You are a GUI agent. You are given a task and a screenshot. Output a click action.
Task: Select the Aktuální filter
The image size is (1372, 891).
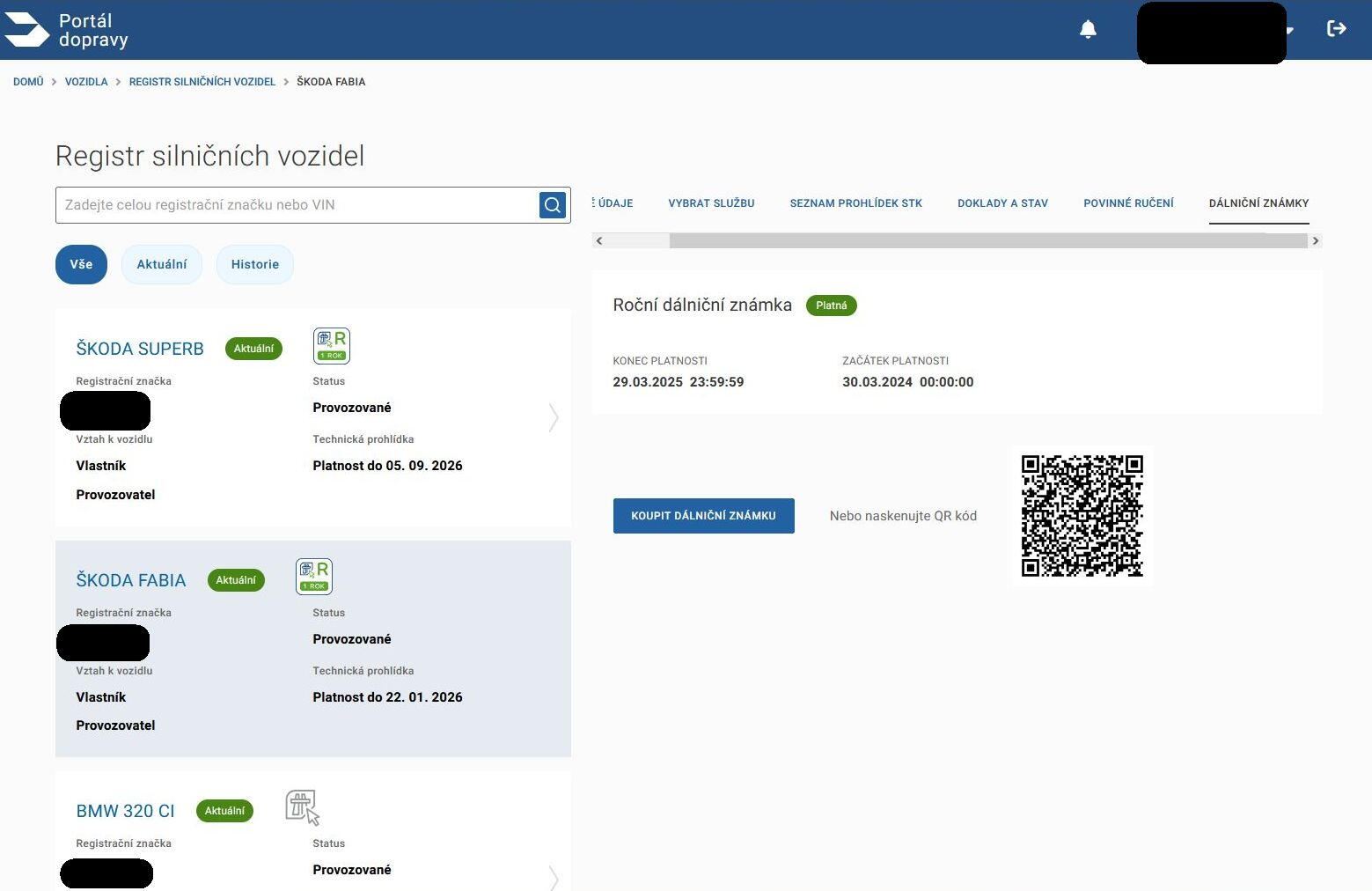tap(162, 264)
